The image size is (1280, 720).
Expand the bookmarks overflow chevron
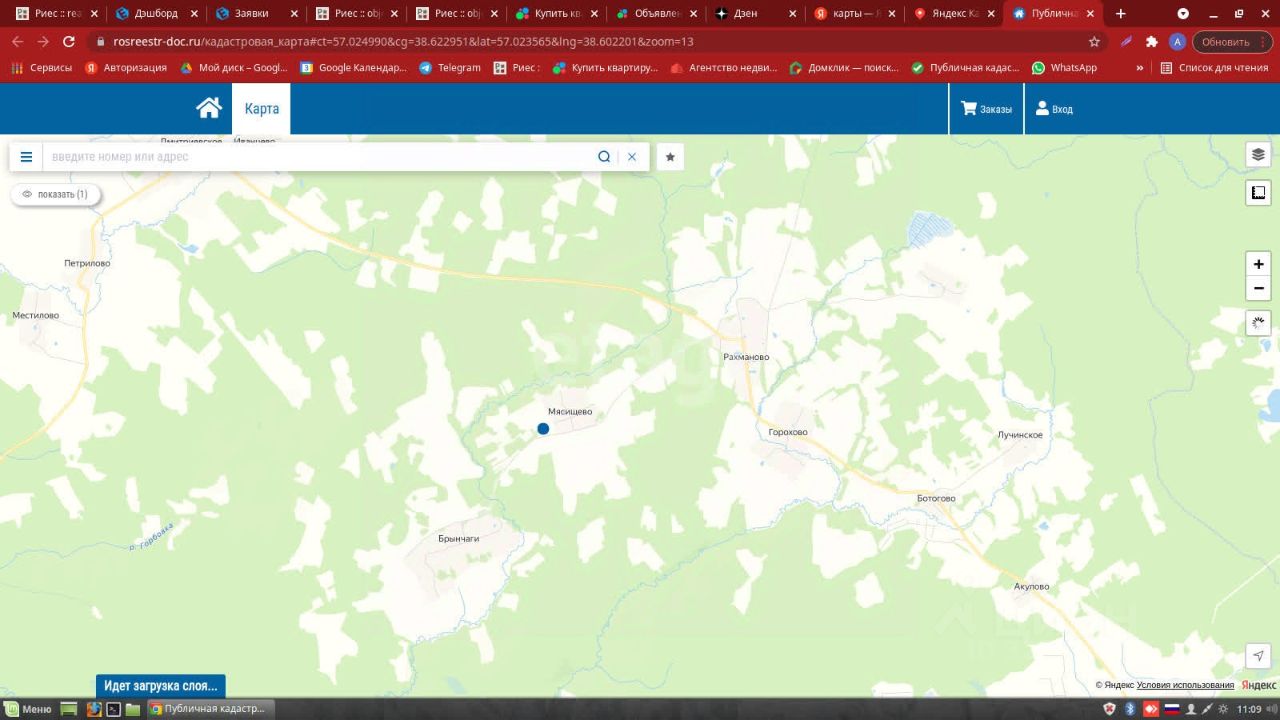point(1139,68)
